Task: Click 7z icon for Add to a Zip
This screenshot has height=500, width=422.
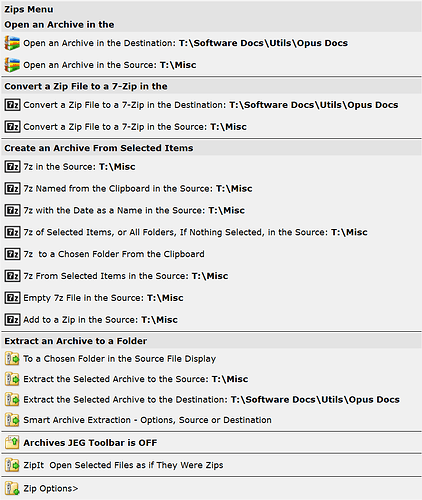Action: click(x=12, y=320)
